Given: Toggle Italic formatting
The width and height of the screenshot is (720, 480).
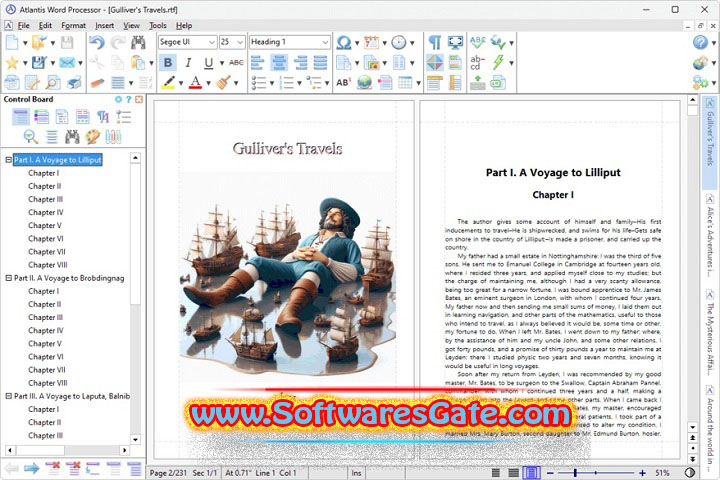Looking at the screenshot, I should [188, 62].
